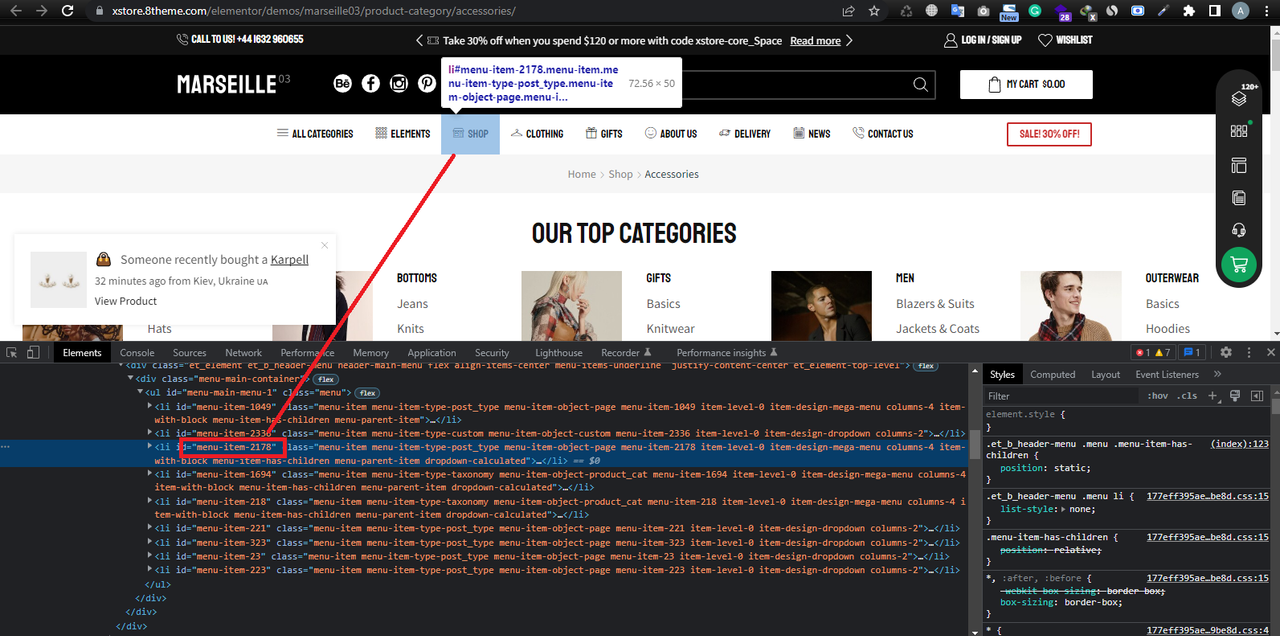Image resolution: width=1280 pixels, height=636 pixels.
Task: Open the All Categories site menu
Action: 315,133
